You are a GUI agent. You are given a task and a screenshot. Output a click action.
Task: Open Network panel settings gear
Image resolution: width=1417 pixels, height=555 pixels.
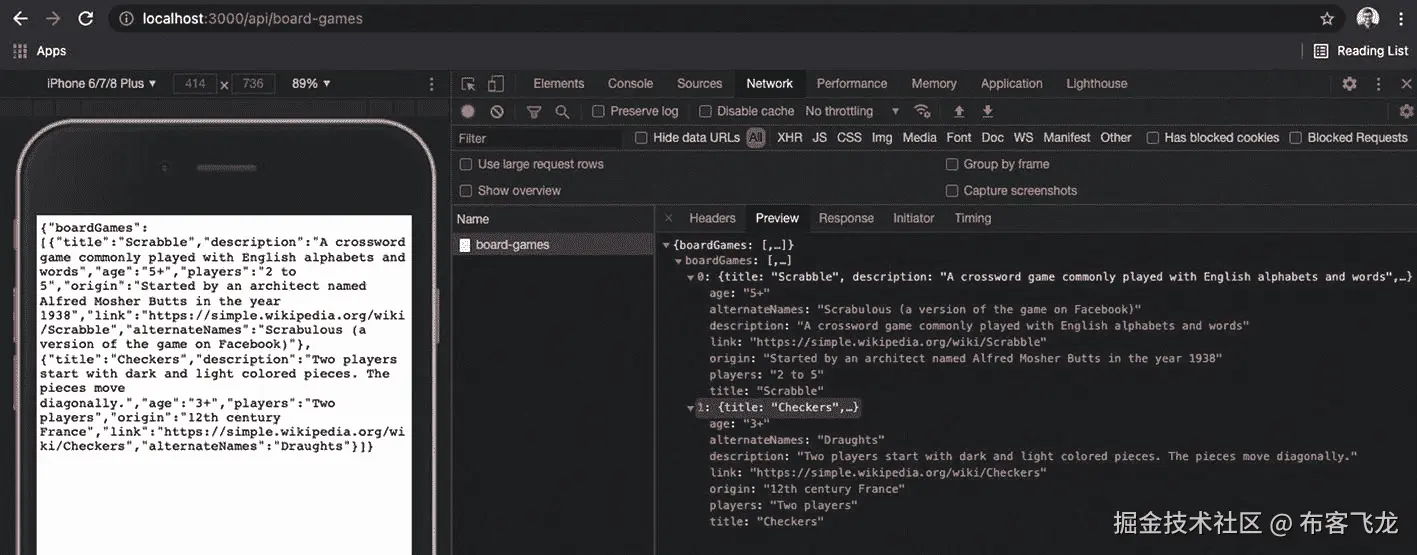point(1406,111)
